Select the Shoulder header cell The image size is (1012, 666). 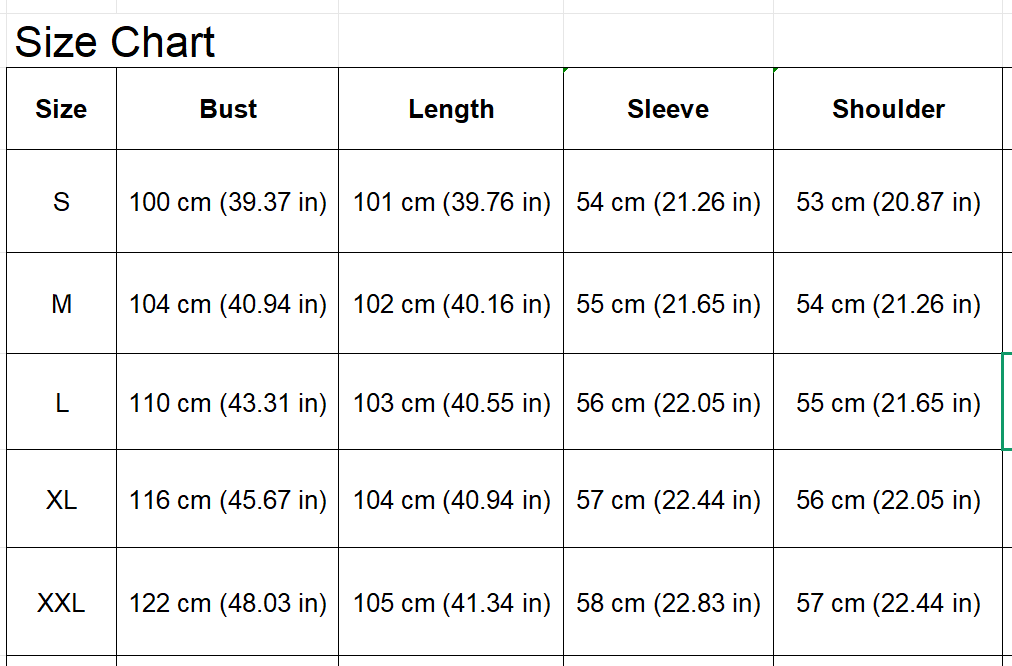tap(888, 109)
